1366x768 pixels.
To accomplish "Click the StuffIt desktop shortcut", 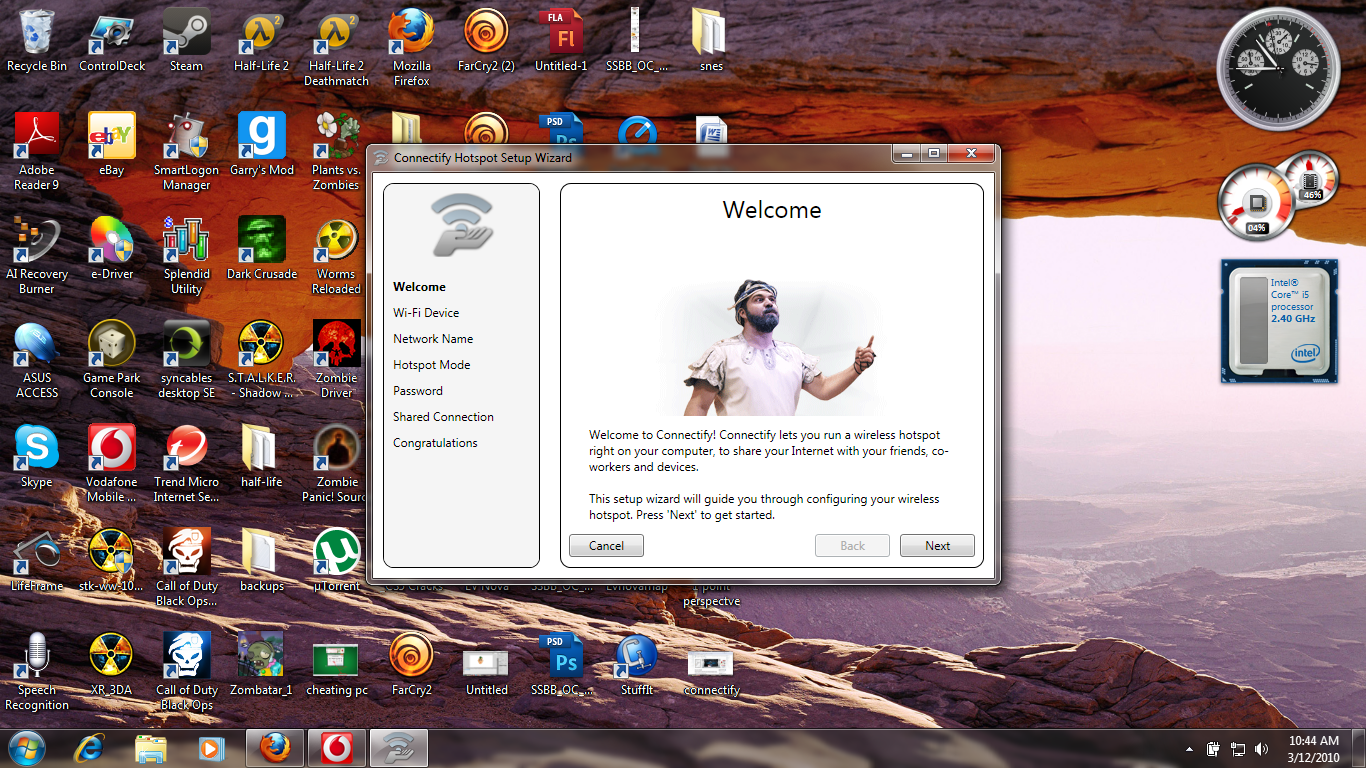I will point(636,665).
